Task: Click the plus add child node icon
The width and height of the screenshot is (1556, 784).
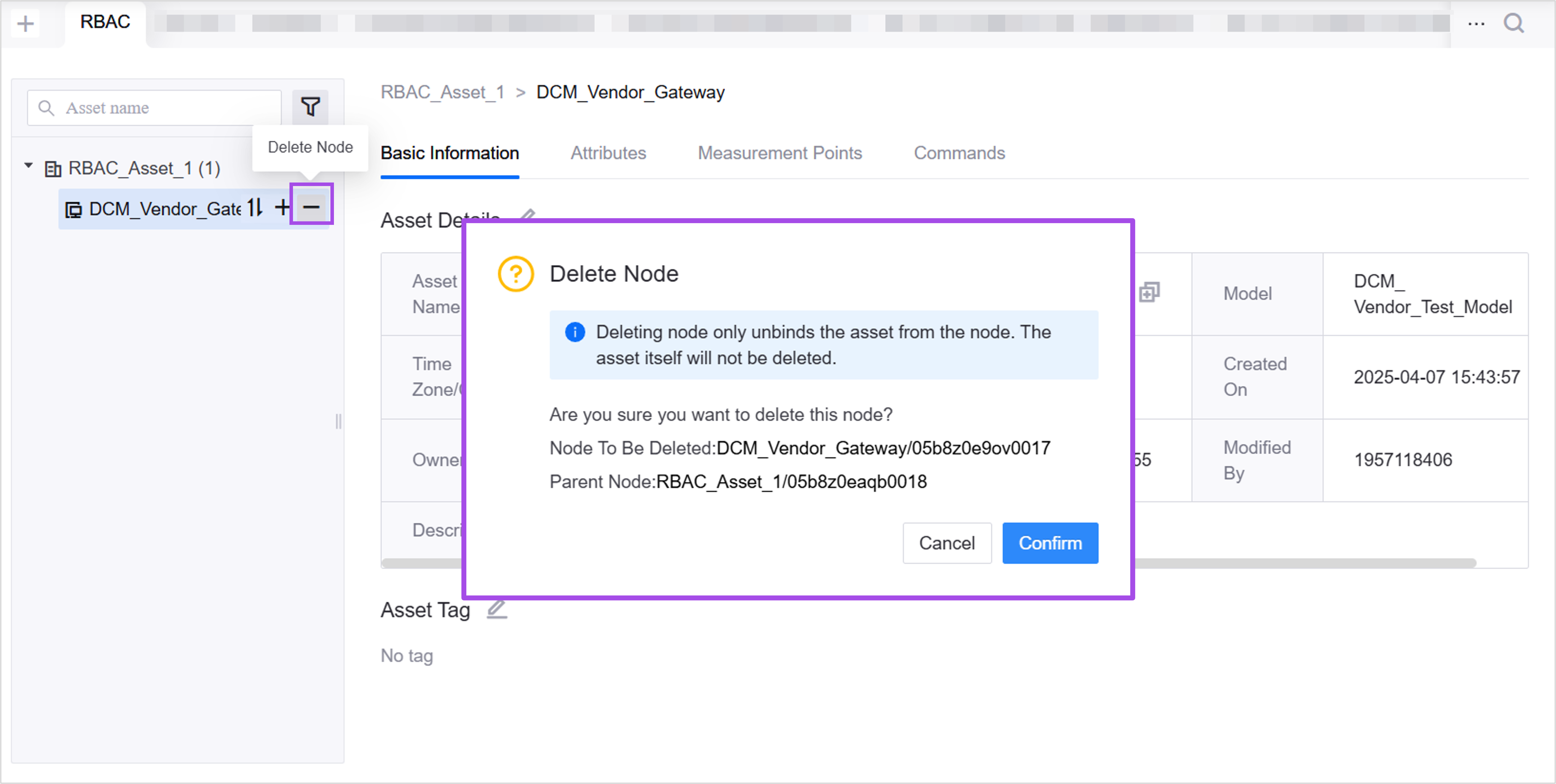Action: pyautogui.click(x=281, y=207)
